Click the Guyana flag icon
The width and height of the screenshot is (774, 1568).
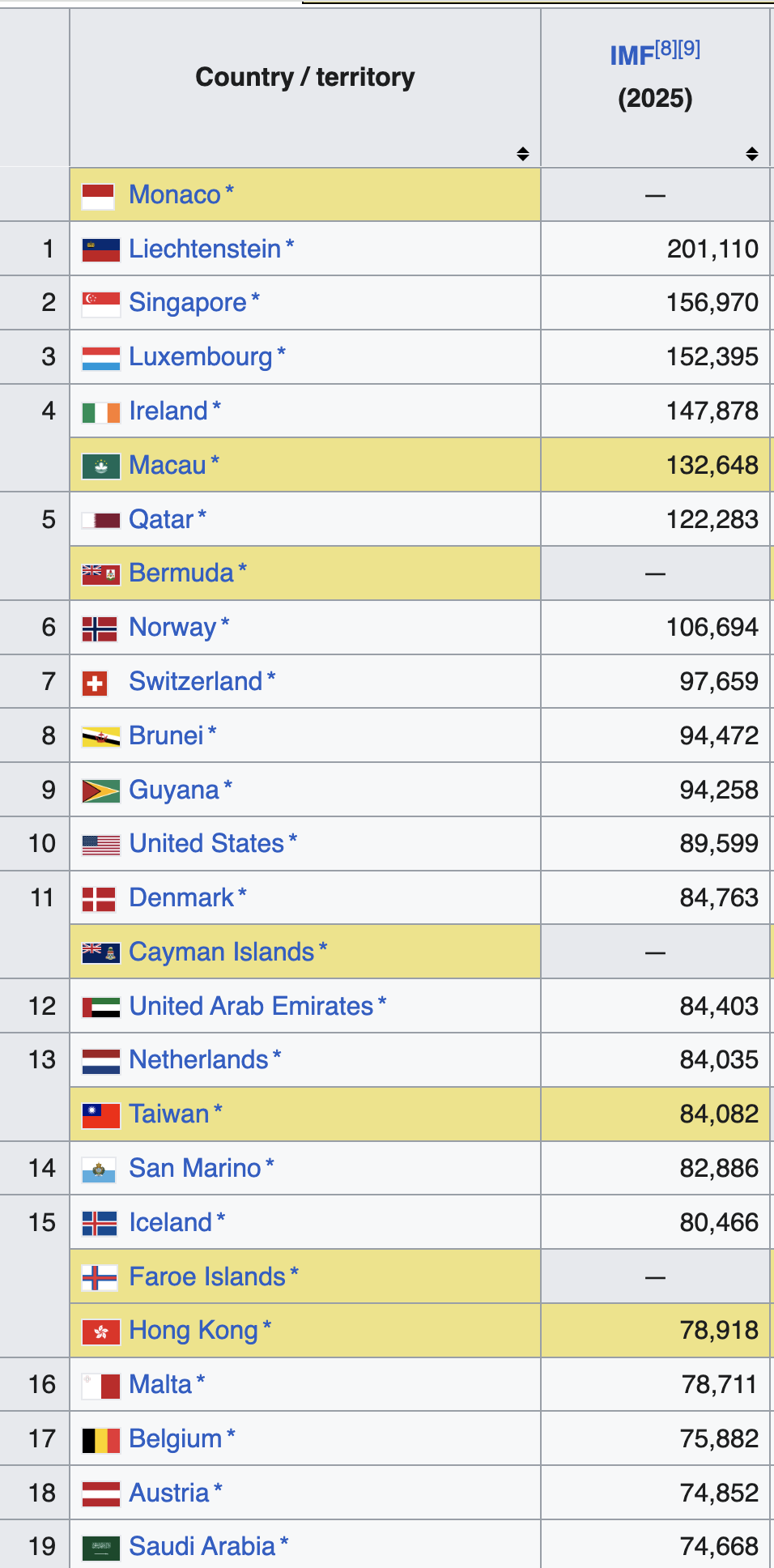[101, 790]
